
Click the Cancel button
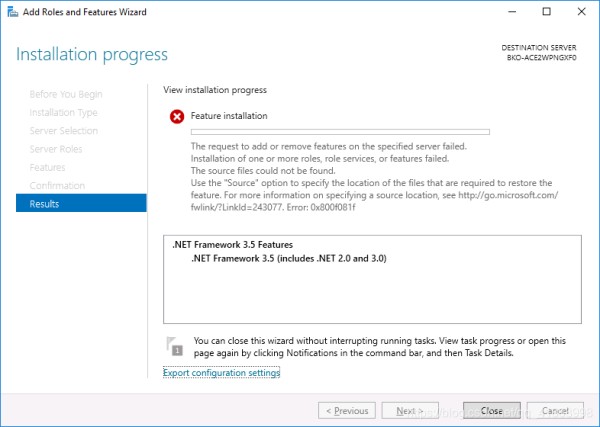click(555, 411)
